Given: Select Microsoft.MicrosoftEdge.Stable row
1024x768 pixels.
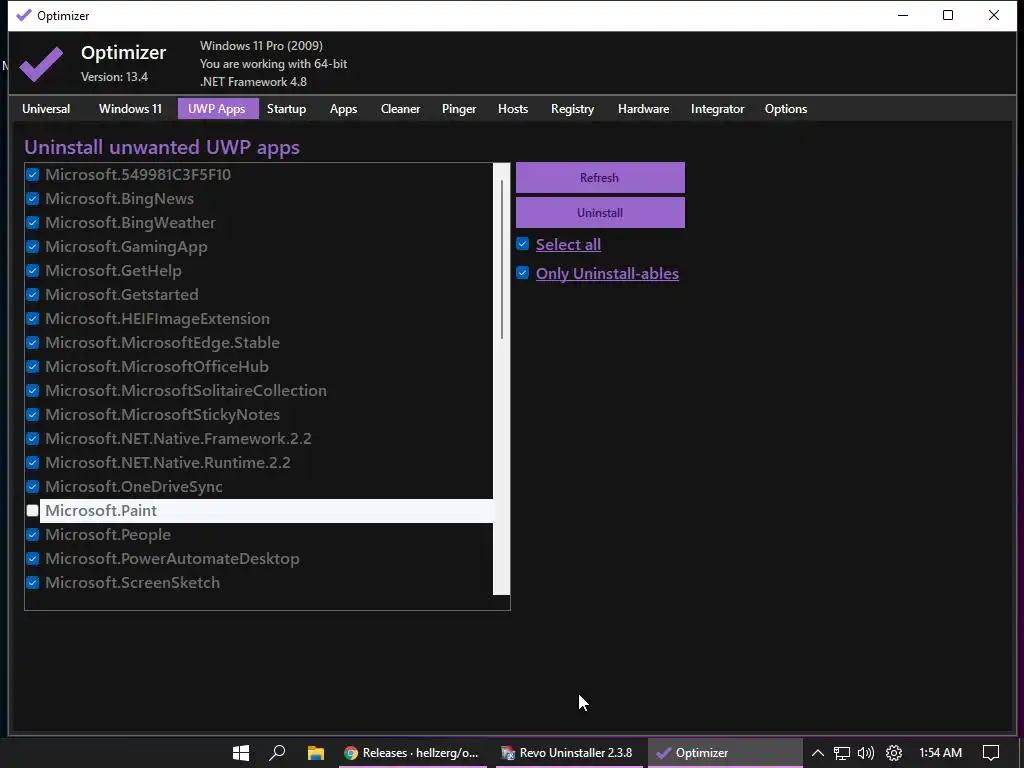Looking at the screenshot, I should tap(259, 343).
